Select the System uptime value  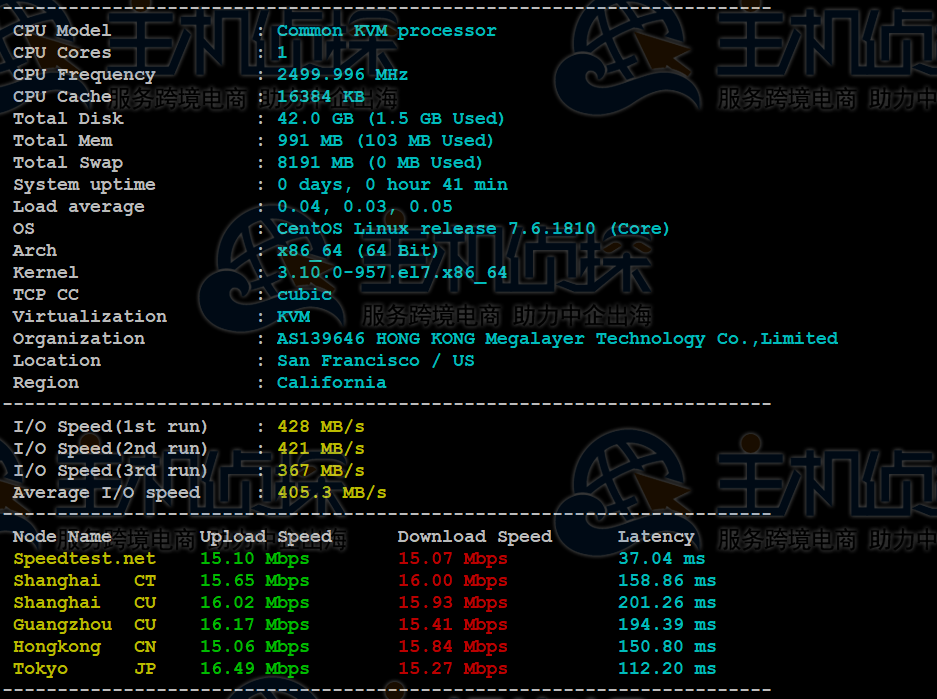[392, 185]
